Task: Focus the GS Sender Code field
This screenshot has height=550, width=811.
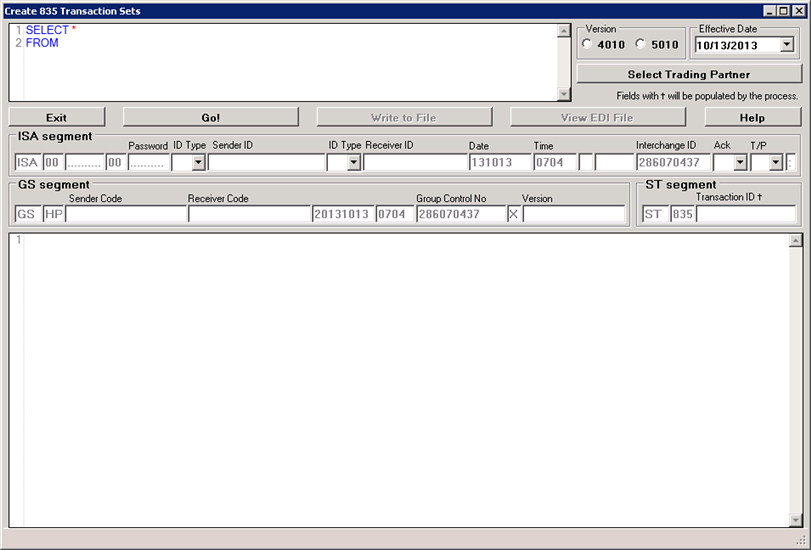Action: click(x=126, y=214)
